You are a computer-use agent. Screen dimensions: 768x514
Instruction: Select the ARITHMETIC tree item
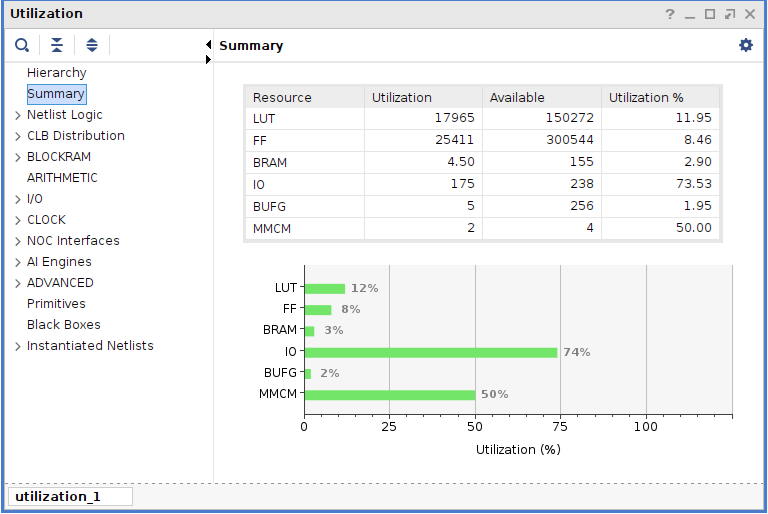click(62, 178)
